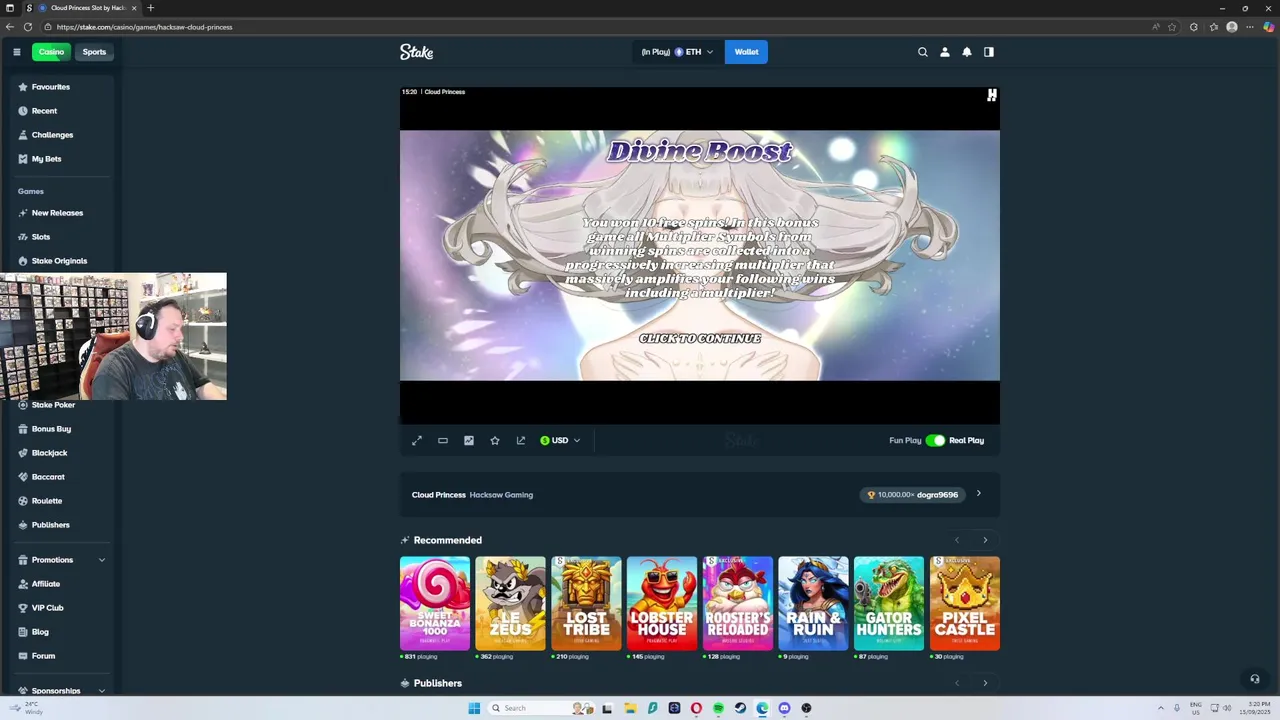
Task: Open game in pop-out window icon
Action: click(521, 440)
